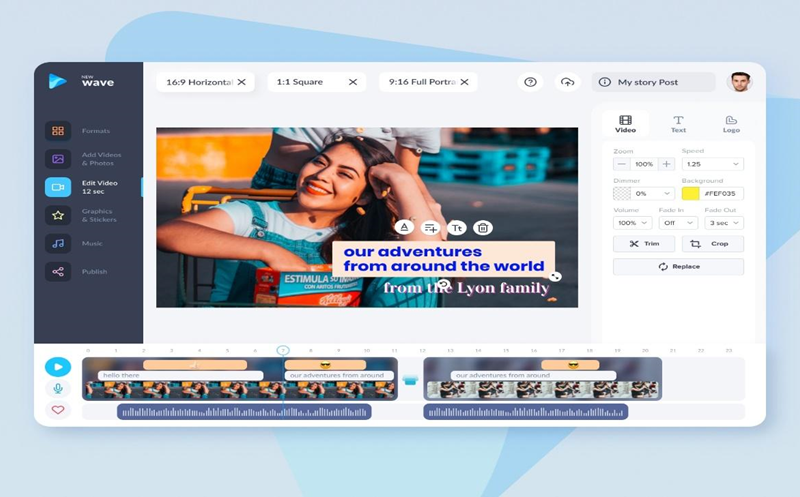The height and width of the screenshot is (497, 800).
Task: Decrease zoom with the minus button
Action: pyautogui.click(x=621, y=164)
